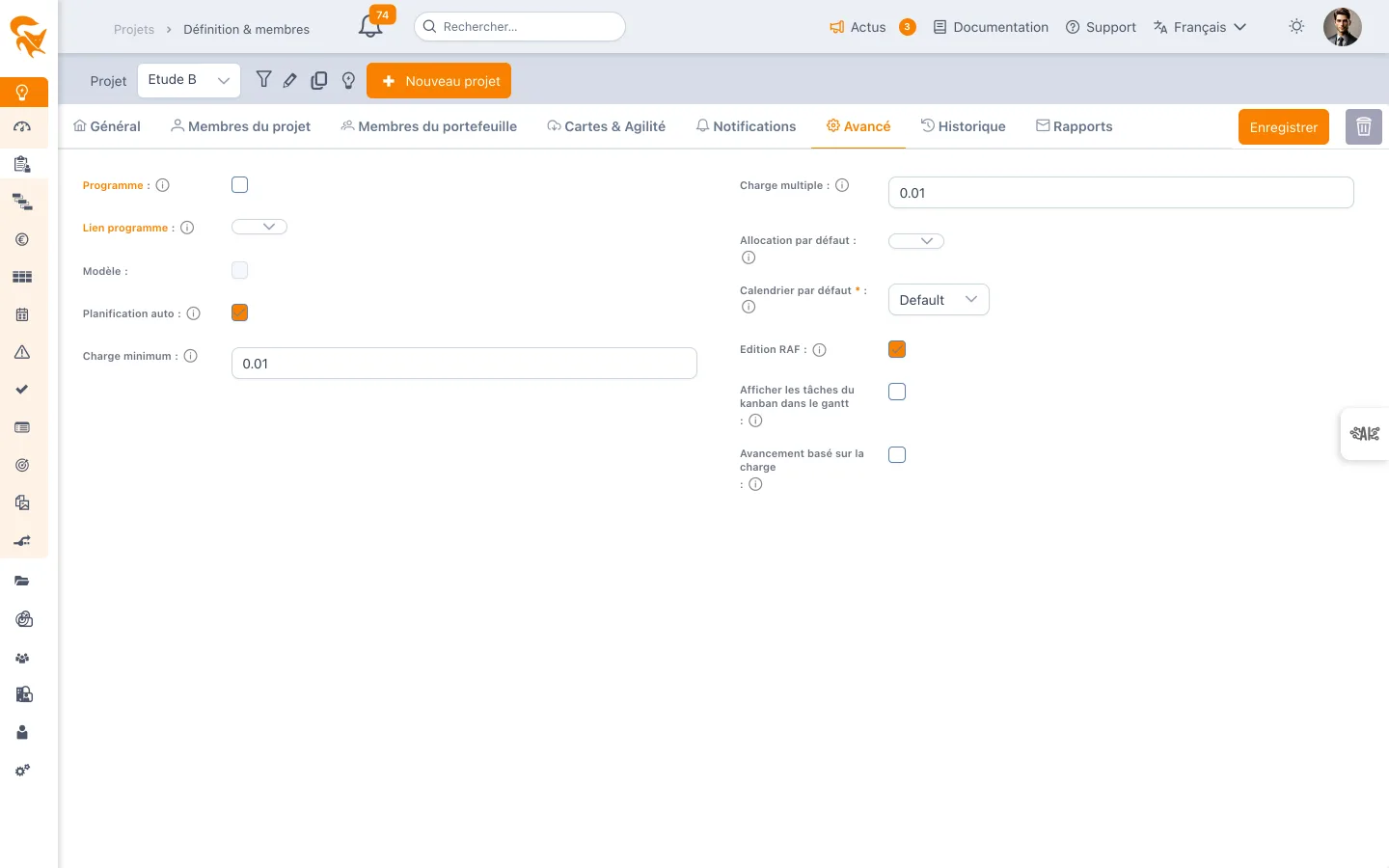The height and width of the screenshot is (868, 1389).
Task: Open the Lien programme dropdown
Action: click(259, 227)
